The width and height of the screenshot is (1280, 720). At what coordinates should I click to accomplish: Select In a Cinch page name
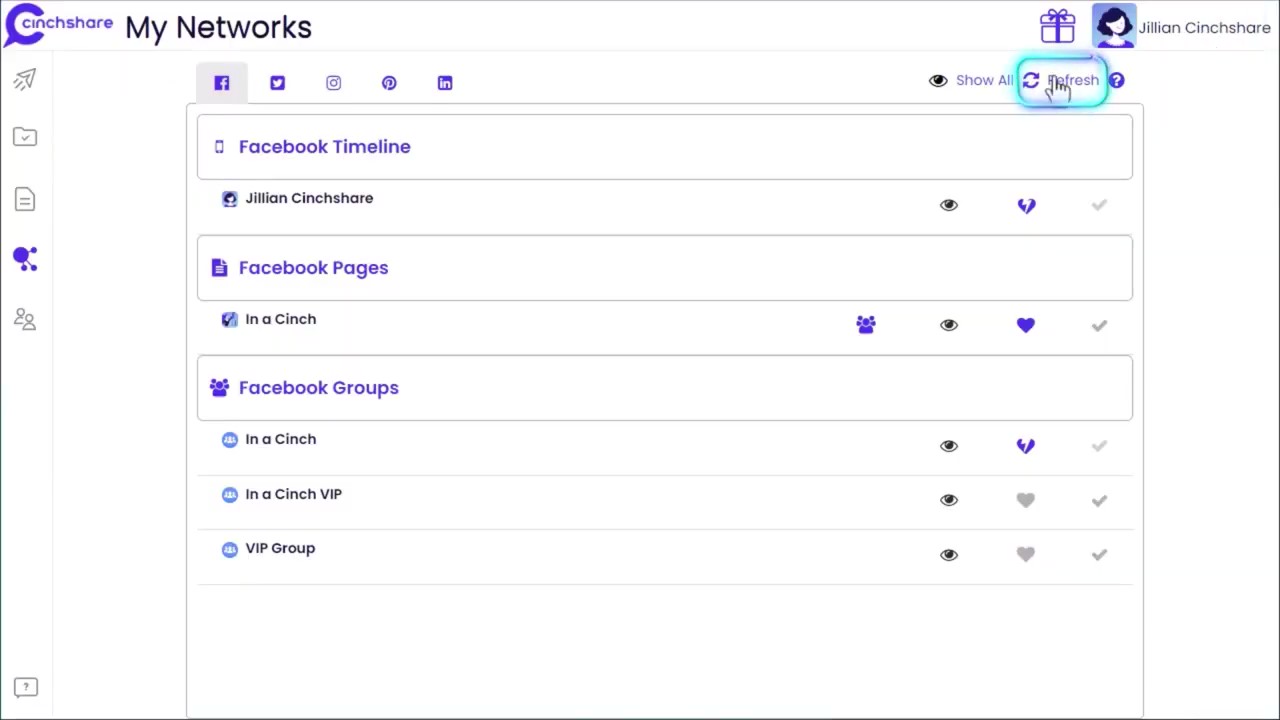(x=280, y=319)
